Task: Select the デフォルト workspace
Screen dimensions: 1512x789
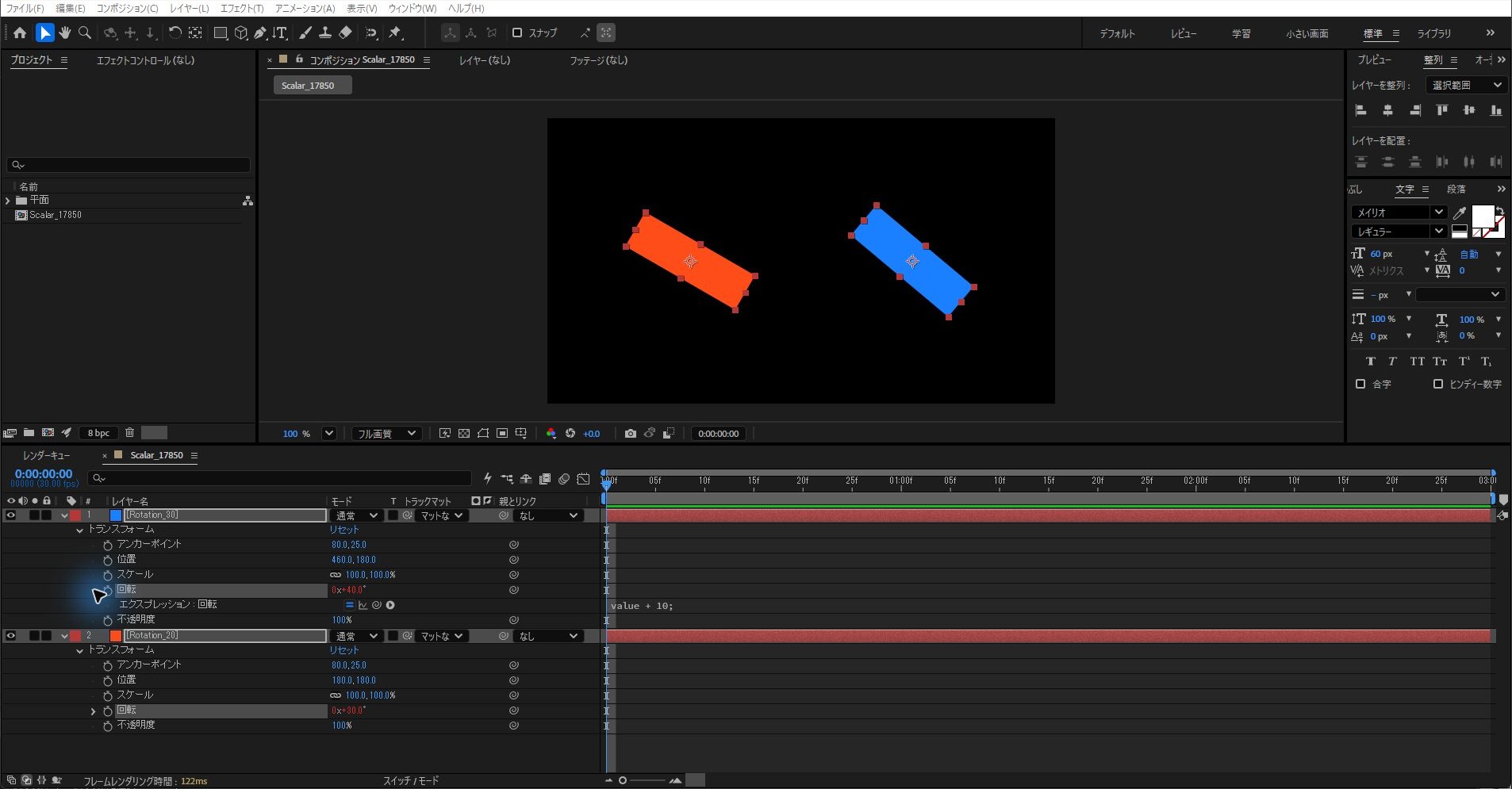Action: 1117,33
